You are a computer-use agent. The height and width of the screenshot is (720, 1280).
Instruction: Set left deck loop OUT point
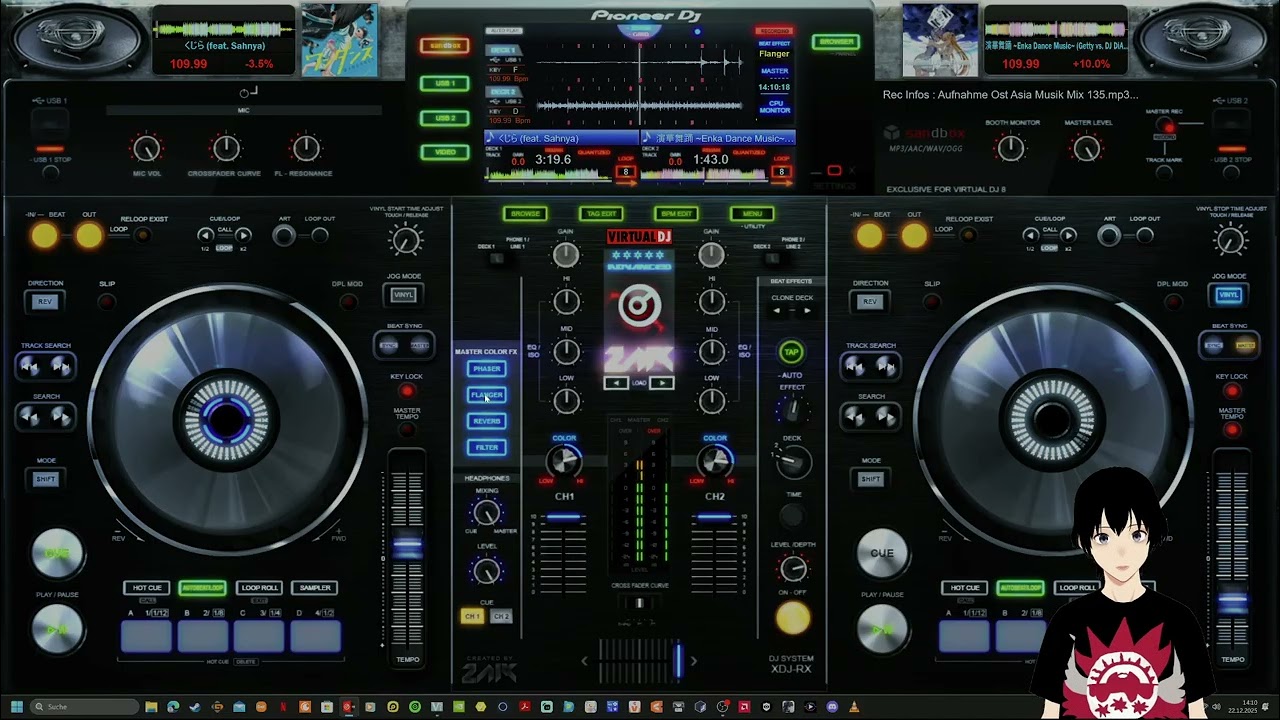click(89, 236)
